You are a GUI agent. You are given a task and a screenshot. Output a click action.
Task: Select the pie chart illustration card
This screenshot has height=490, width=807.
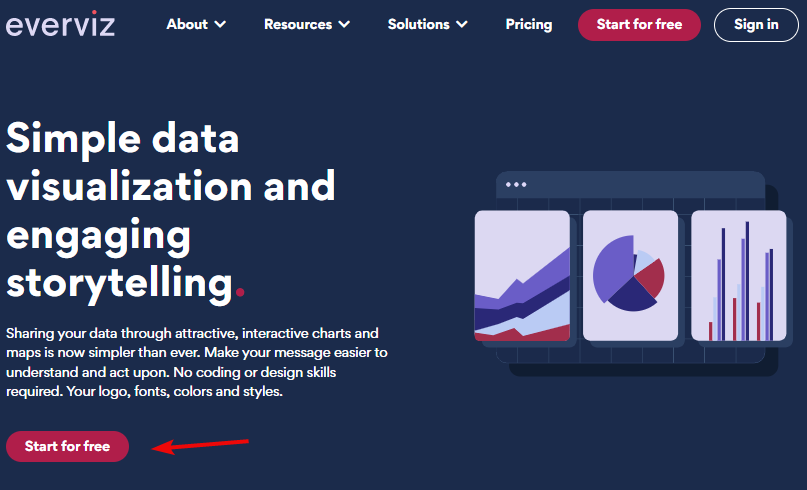pos(630,275)
